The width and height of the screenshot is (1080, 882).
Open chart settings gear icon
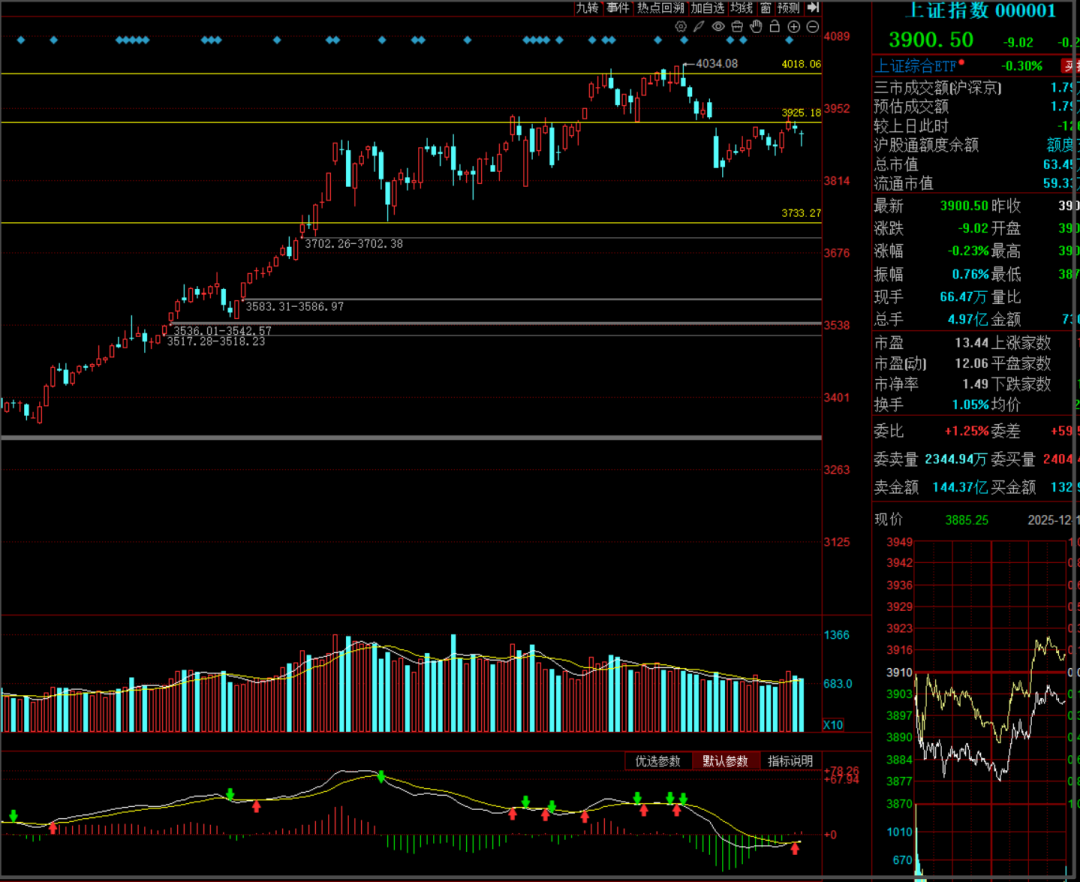tap(681, 26)
